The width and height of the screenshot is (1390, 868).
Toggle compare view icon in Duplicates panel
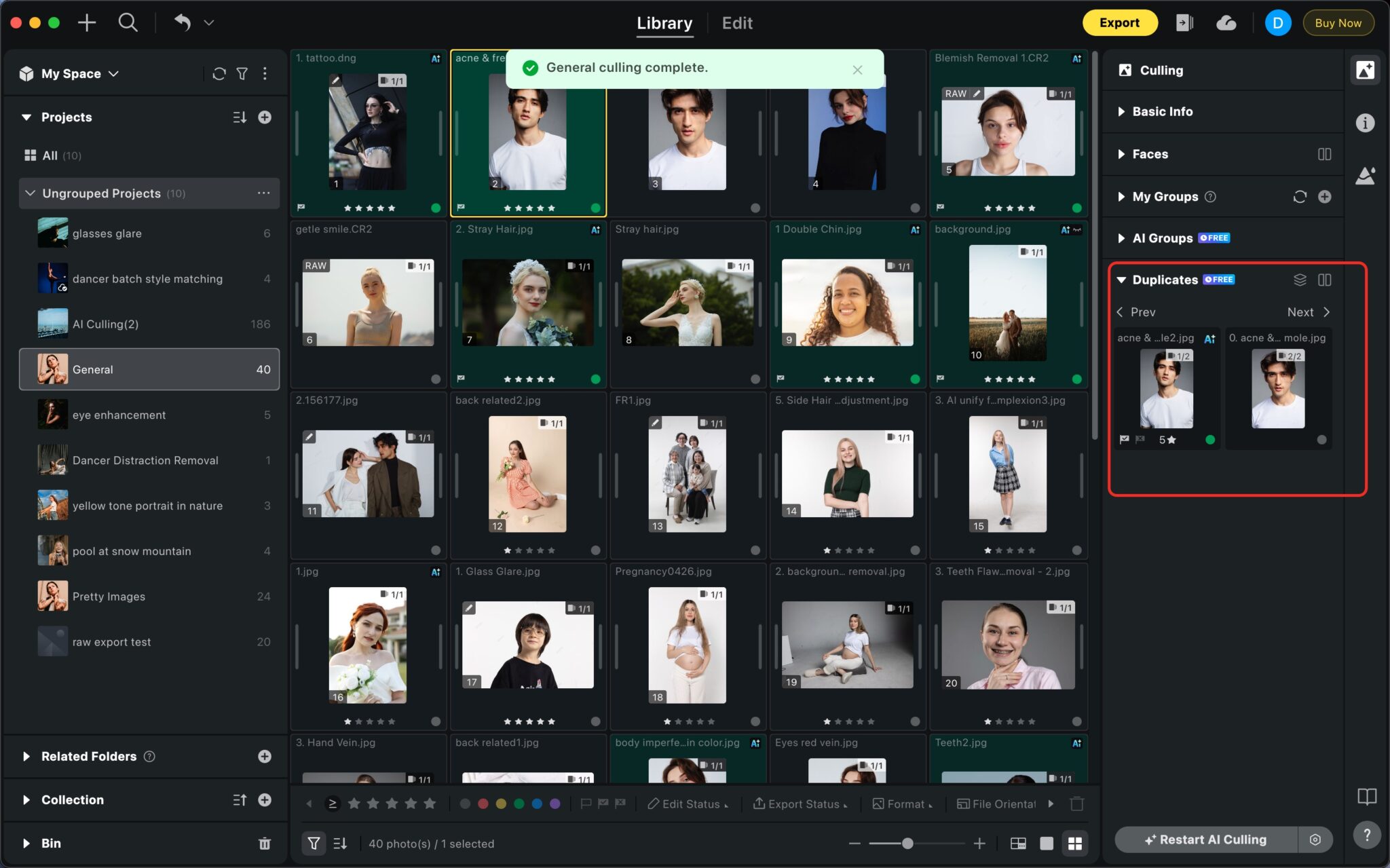click(1324, 280)
